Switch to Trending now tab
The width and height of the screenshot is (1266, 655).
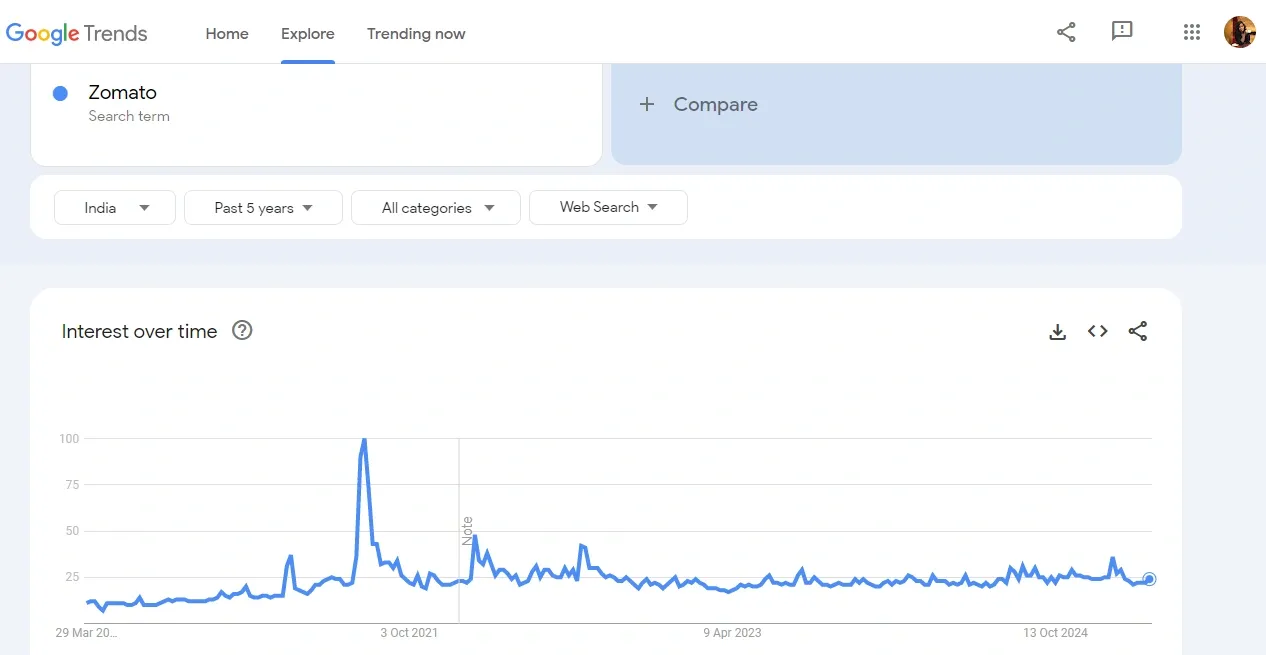416,34
